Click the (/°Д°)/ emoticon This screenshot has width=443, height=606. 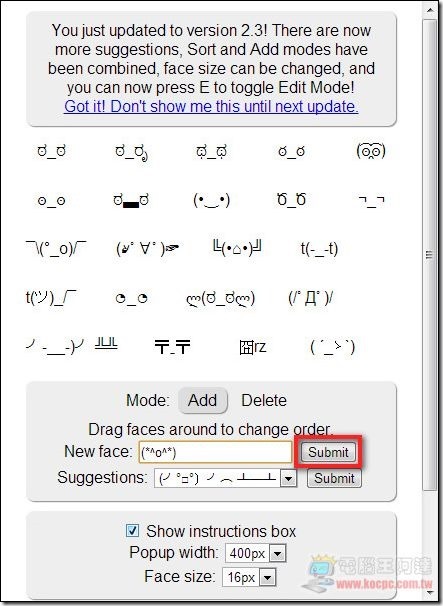(310, 298)
